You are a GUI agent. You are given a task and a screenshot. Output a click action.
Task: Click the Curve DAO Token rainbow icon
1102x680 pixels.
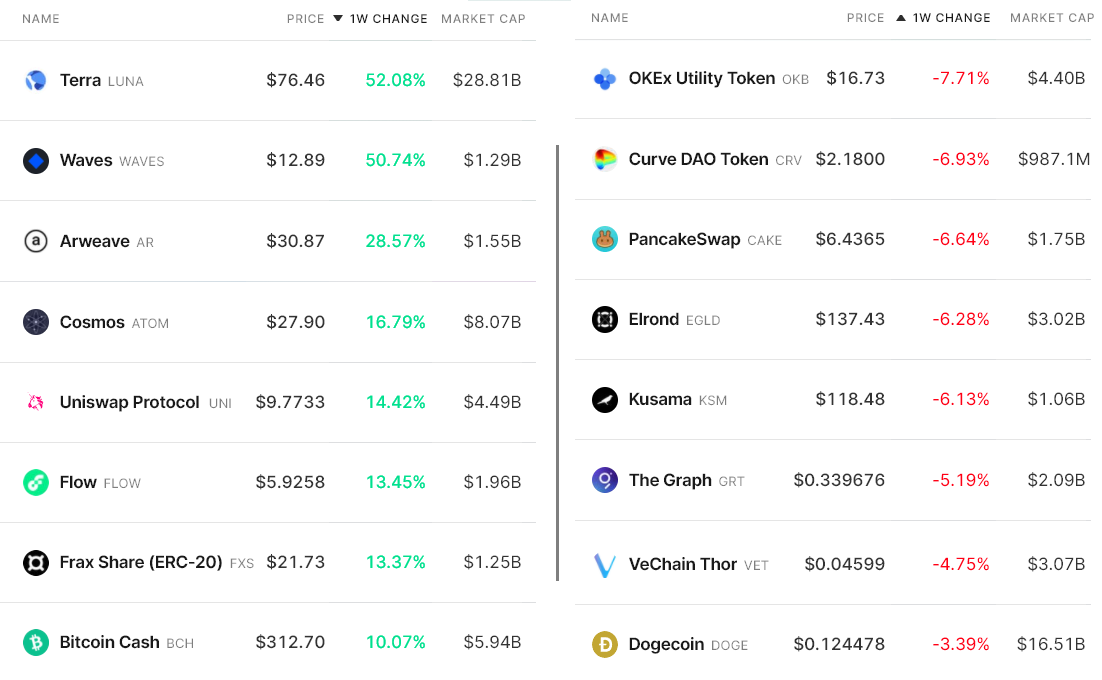[x=604, y=159]
